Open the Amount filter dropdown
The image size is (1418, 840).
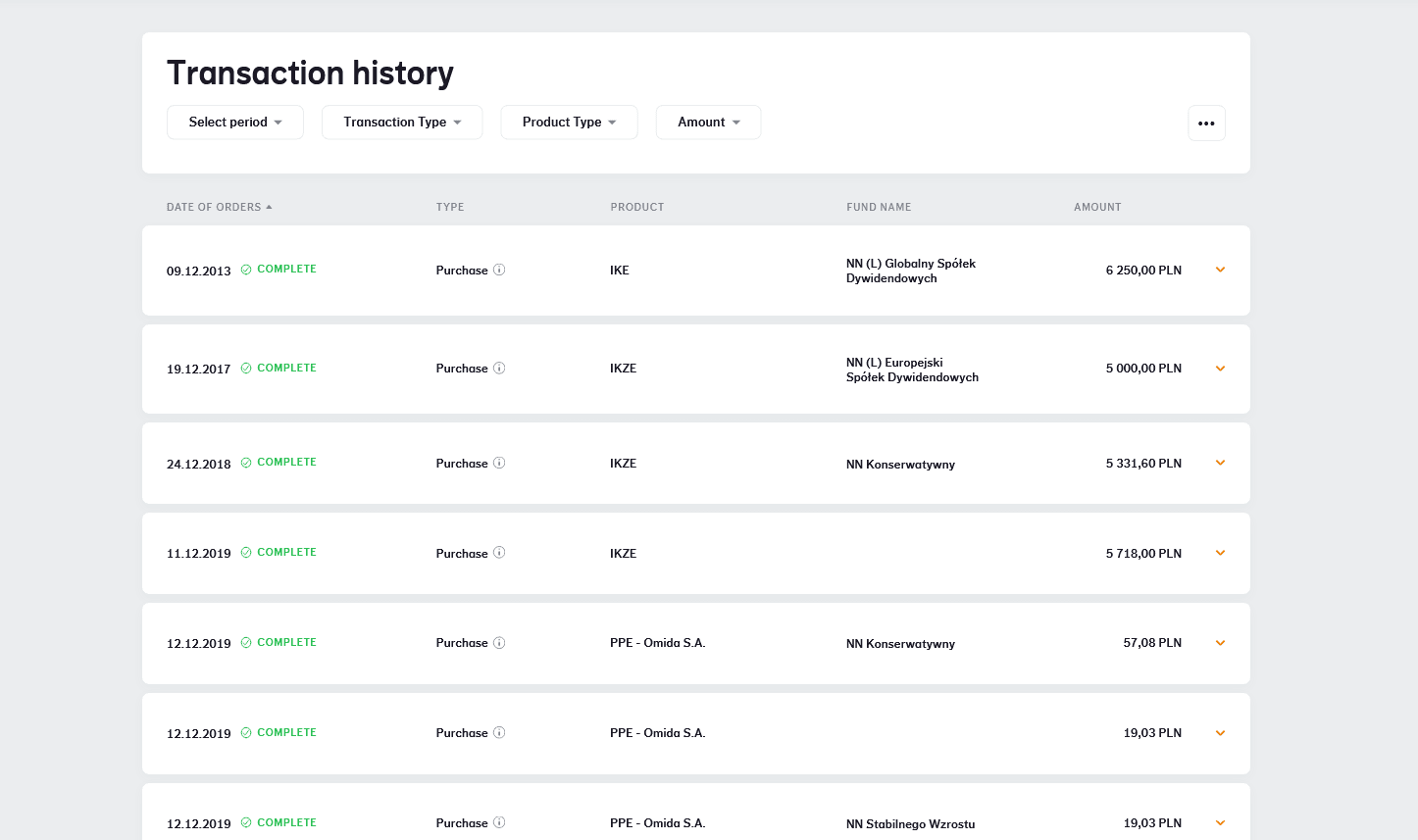(x=708, y=123)
